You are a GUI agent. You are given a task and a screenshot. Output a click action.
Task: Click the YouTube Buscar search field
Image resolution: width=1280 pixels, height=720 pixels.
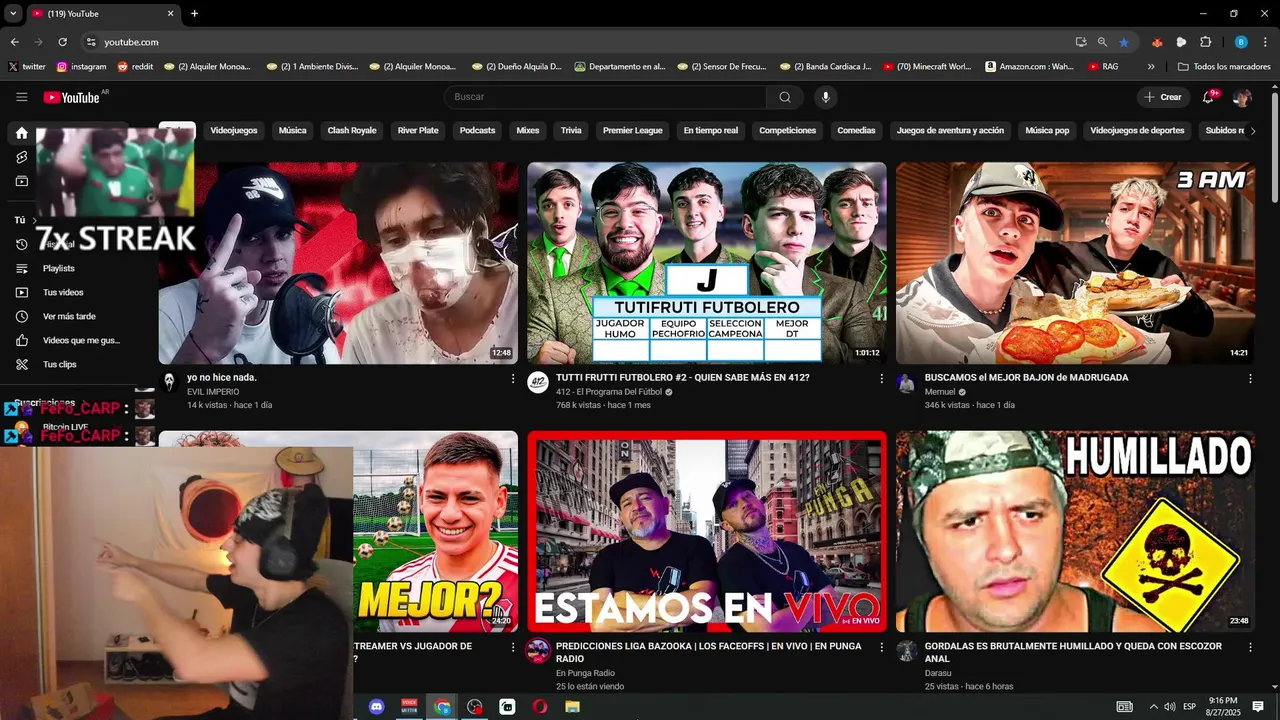coord(605,97)
